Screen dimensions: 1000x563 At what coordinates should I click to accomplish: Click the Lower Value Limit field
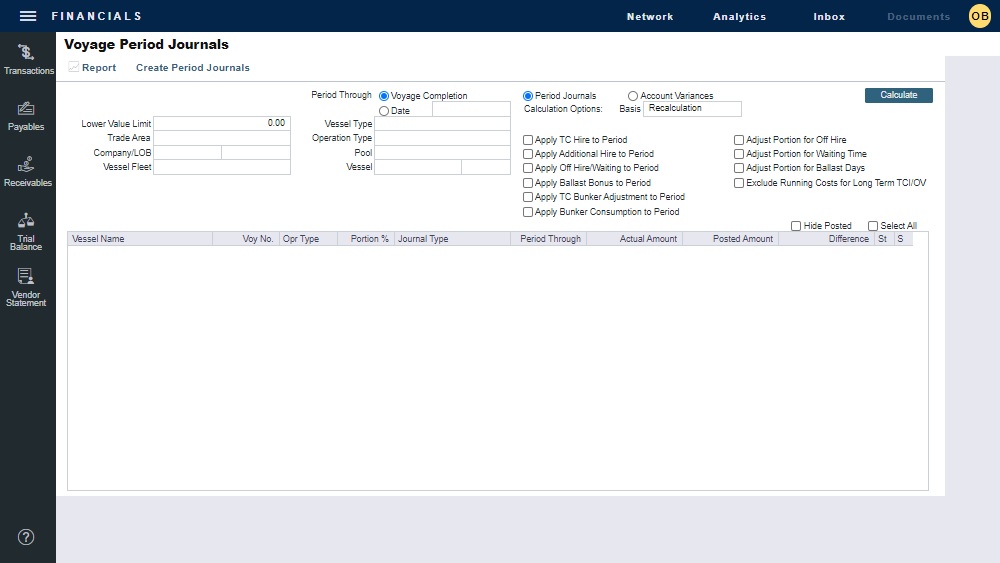pyautogui.click(x=221, y=124)
